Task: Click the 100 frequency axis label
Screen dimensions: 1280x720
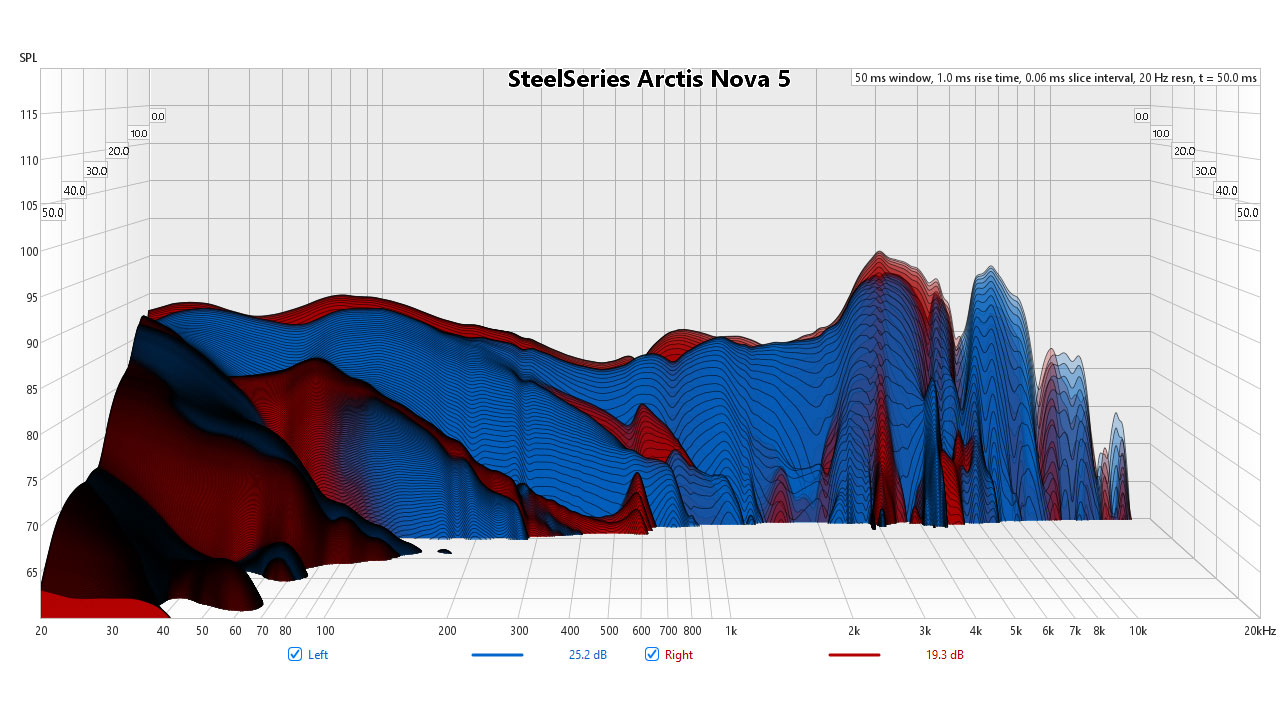Action: [325, 631]
